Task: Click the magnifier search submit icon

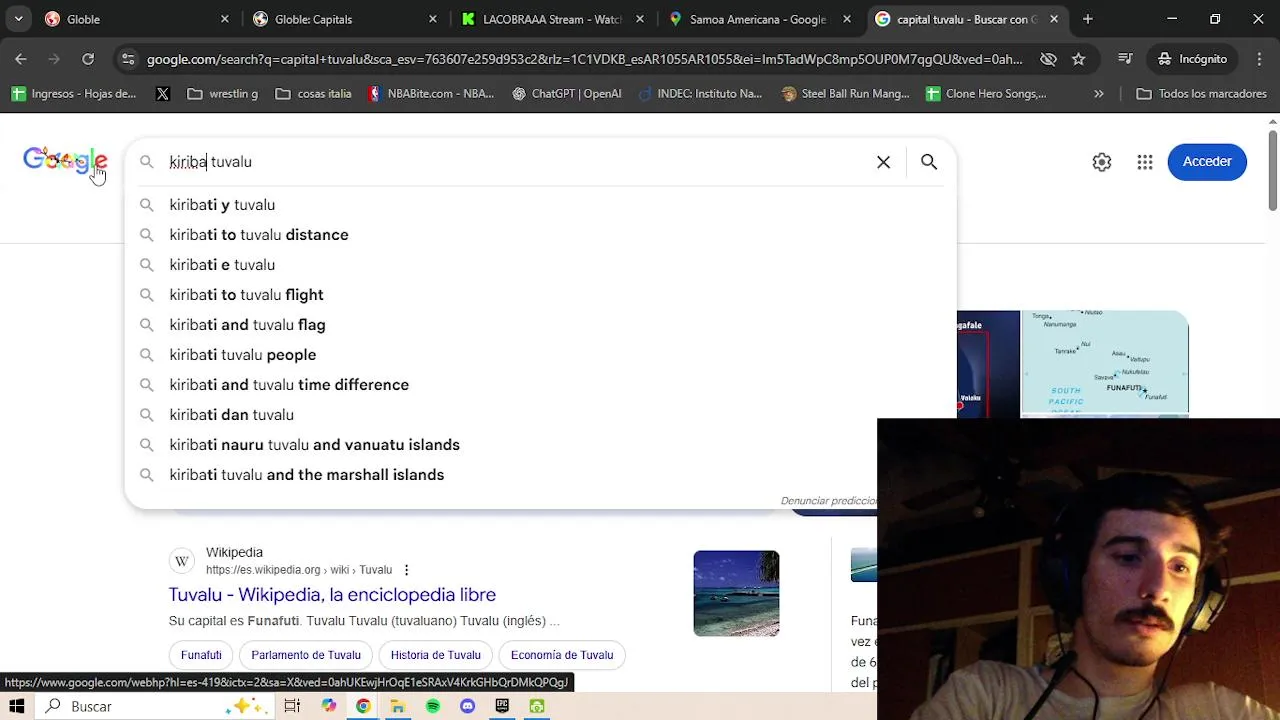Action: 929,162
